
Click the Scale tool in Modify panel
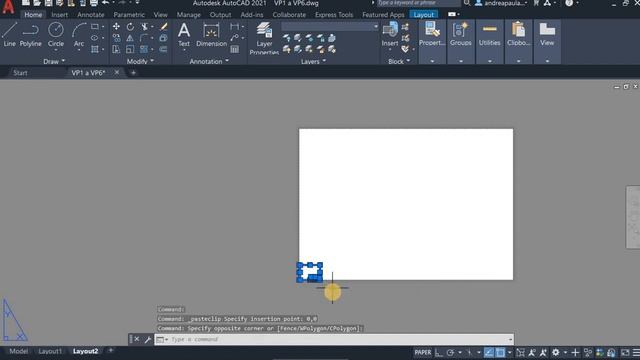click(130, 49)
